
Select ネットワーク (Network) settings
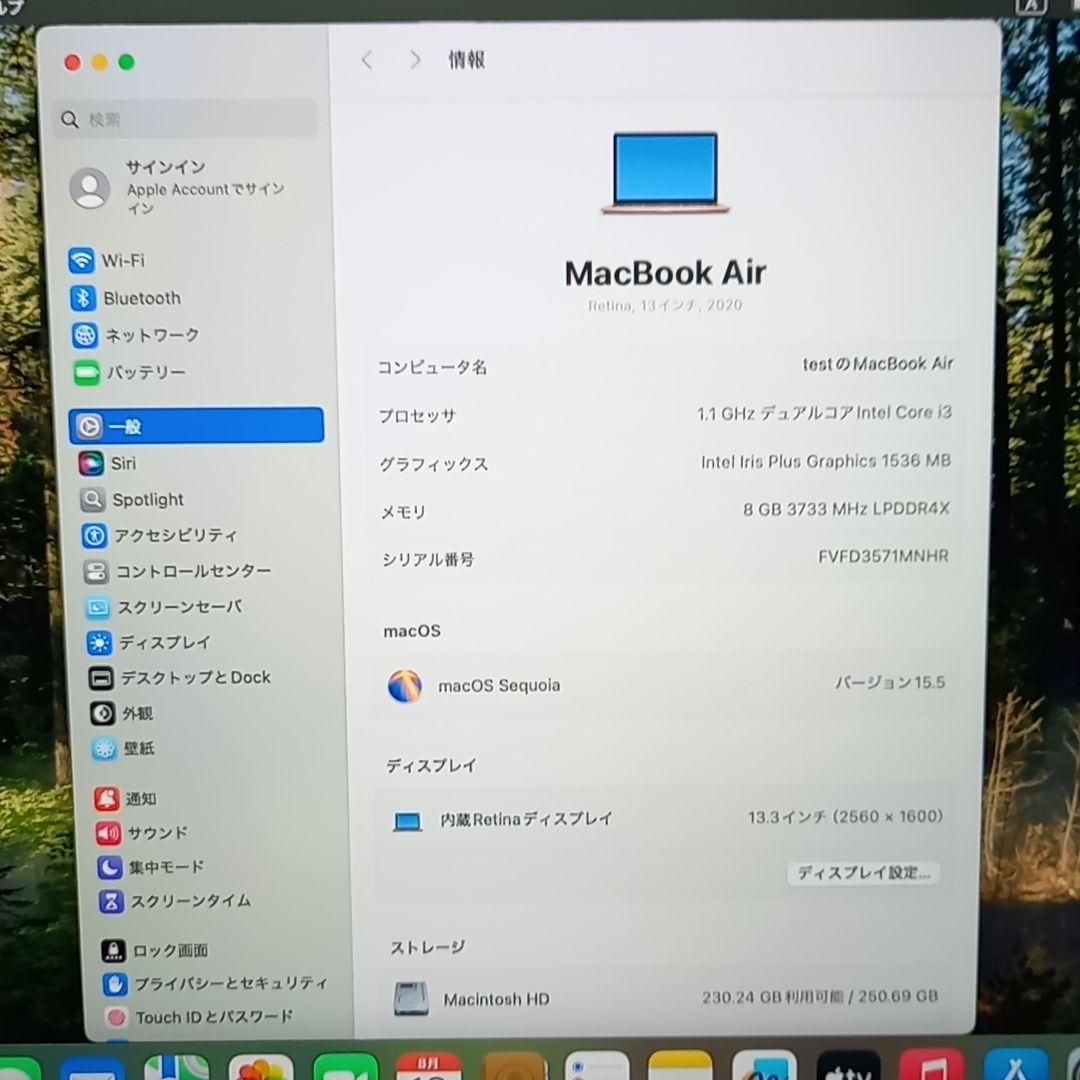click(x=152, y=335)
